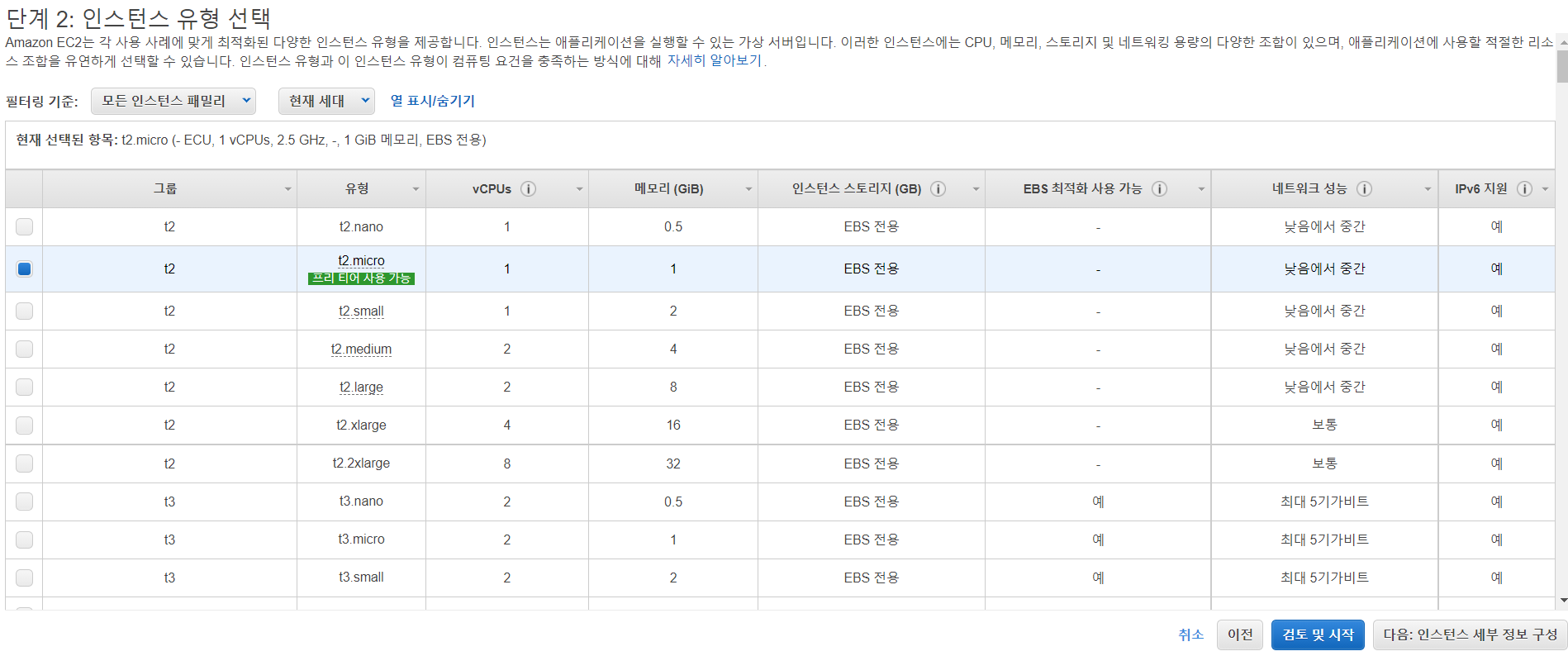The image size is (1568, 656).
Task: Click the t2.small type name
Action: tap(361, 311)
